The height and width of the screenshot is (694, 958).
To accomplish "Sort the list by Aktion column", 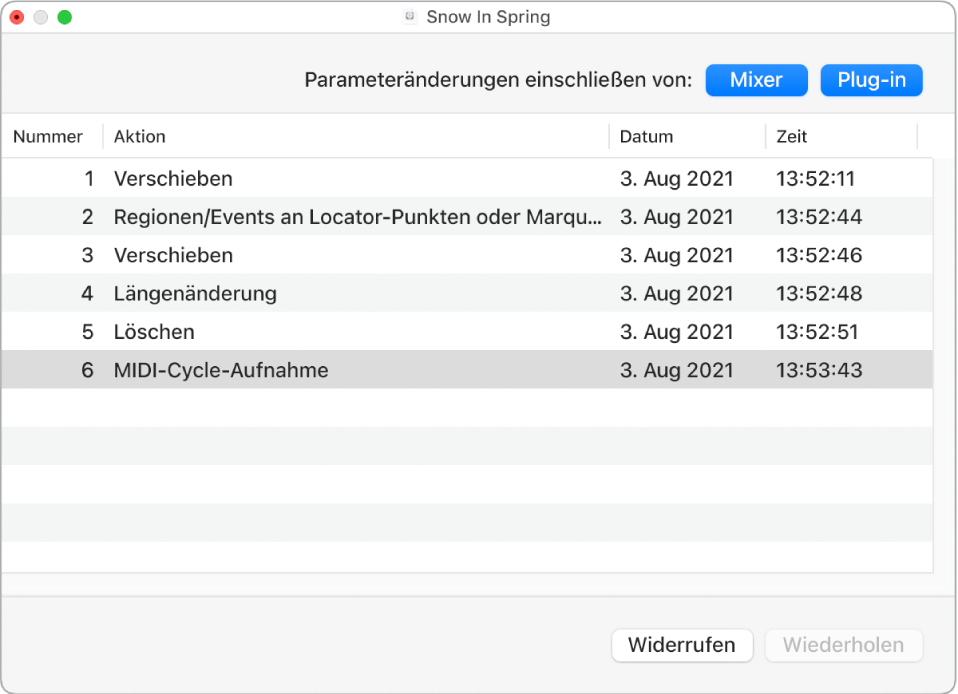I will coord(140,137).
